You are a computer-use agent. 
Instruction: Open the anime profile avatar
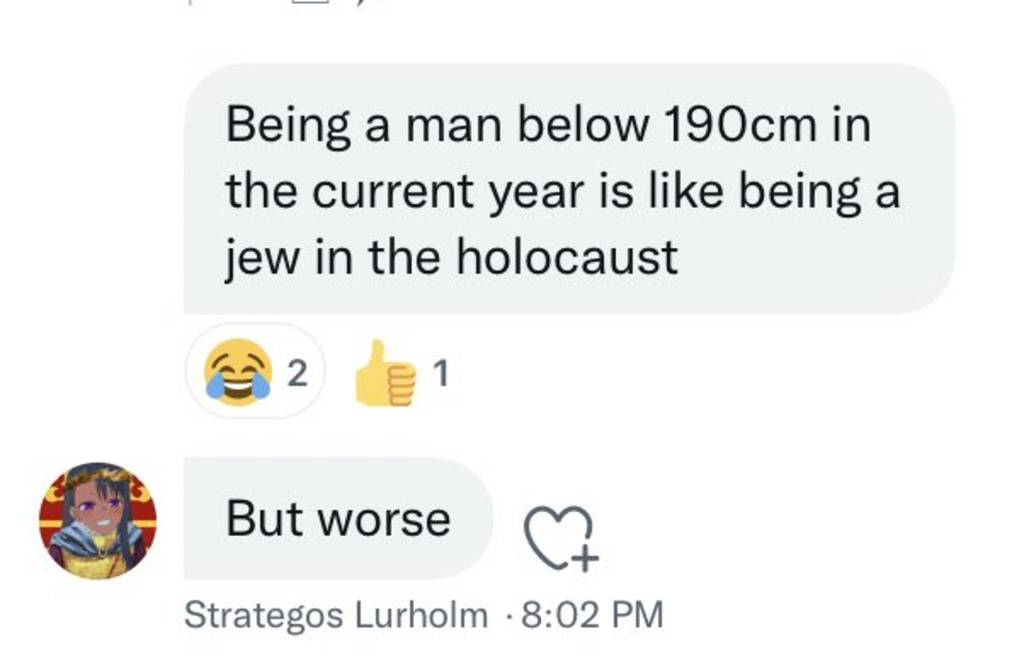click(x=98, y=521)
